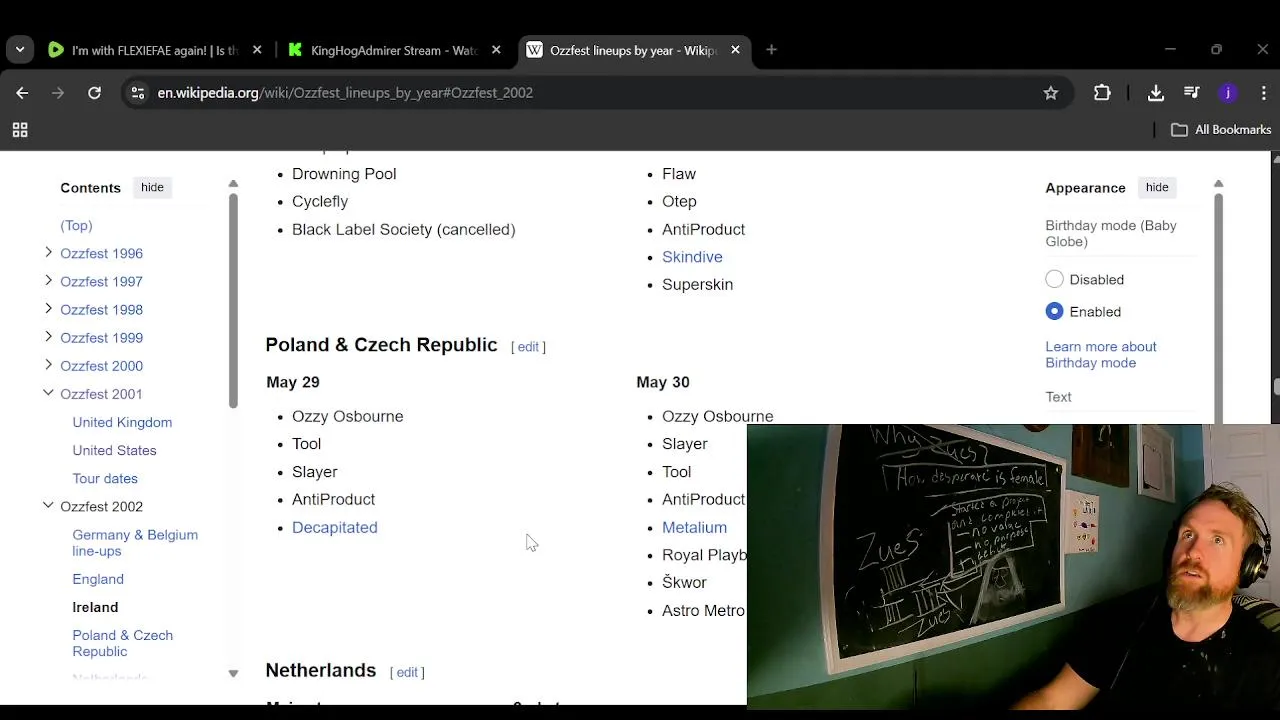Hide the Appearance panel

[x=1157, y=187]
